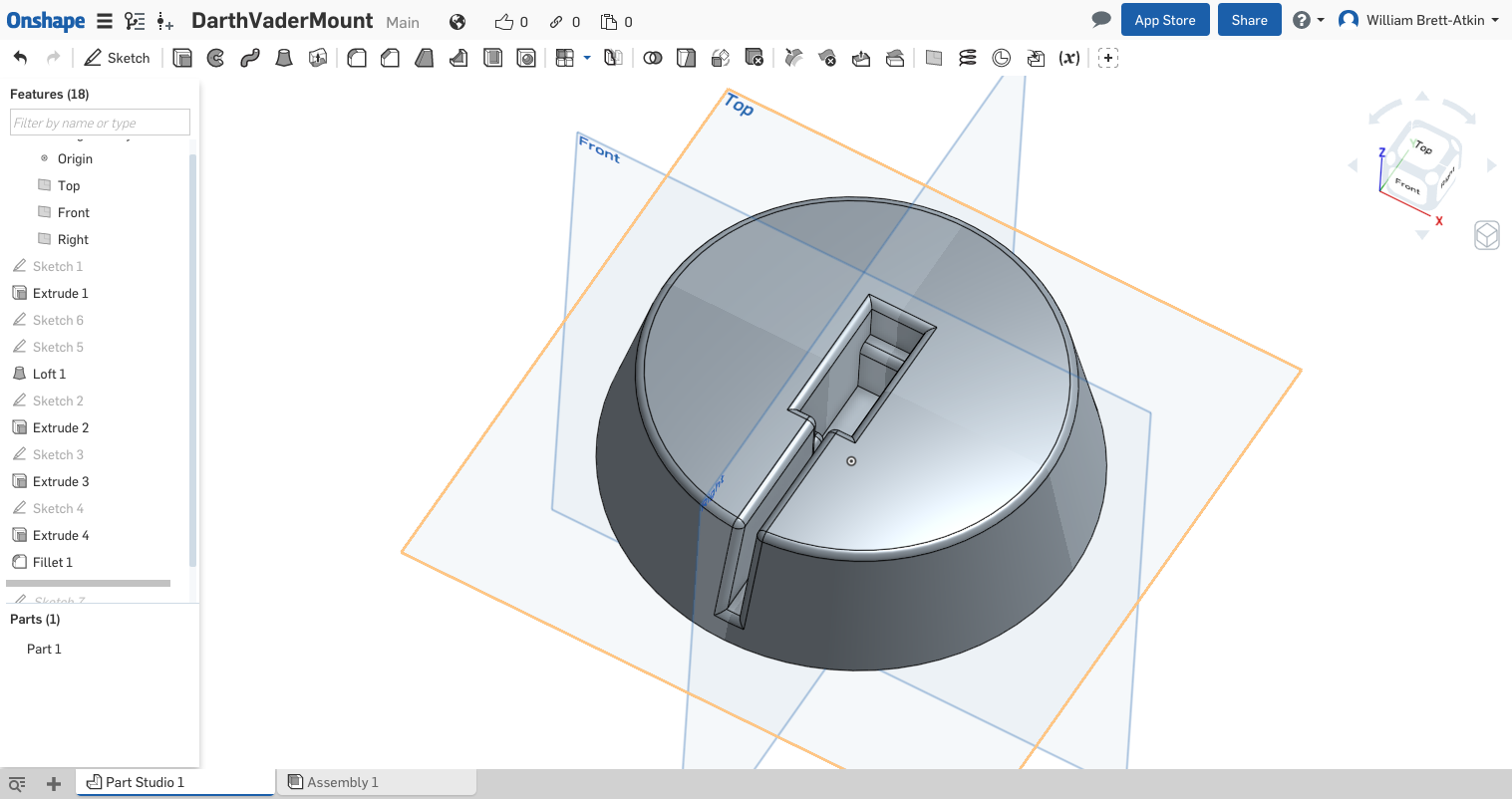This screenshot has height=799, width=1512.
Task: Select the Mirror tool icon
Action: click(614, 58)
